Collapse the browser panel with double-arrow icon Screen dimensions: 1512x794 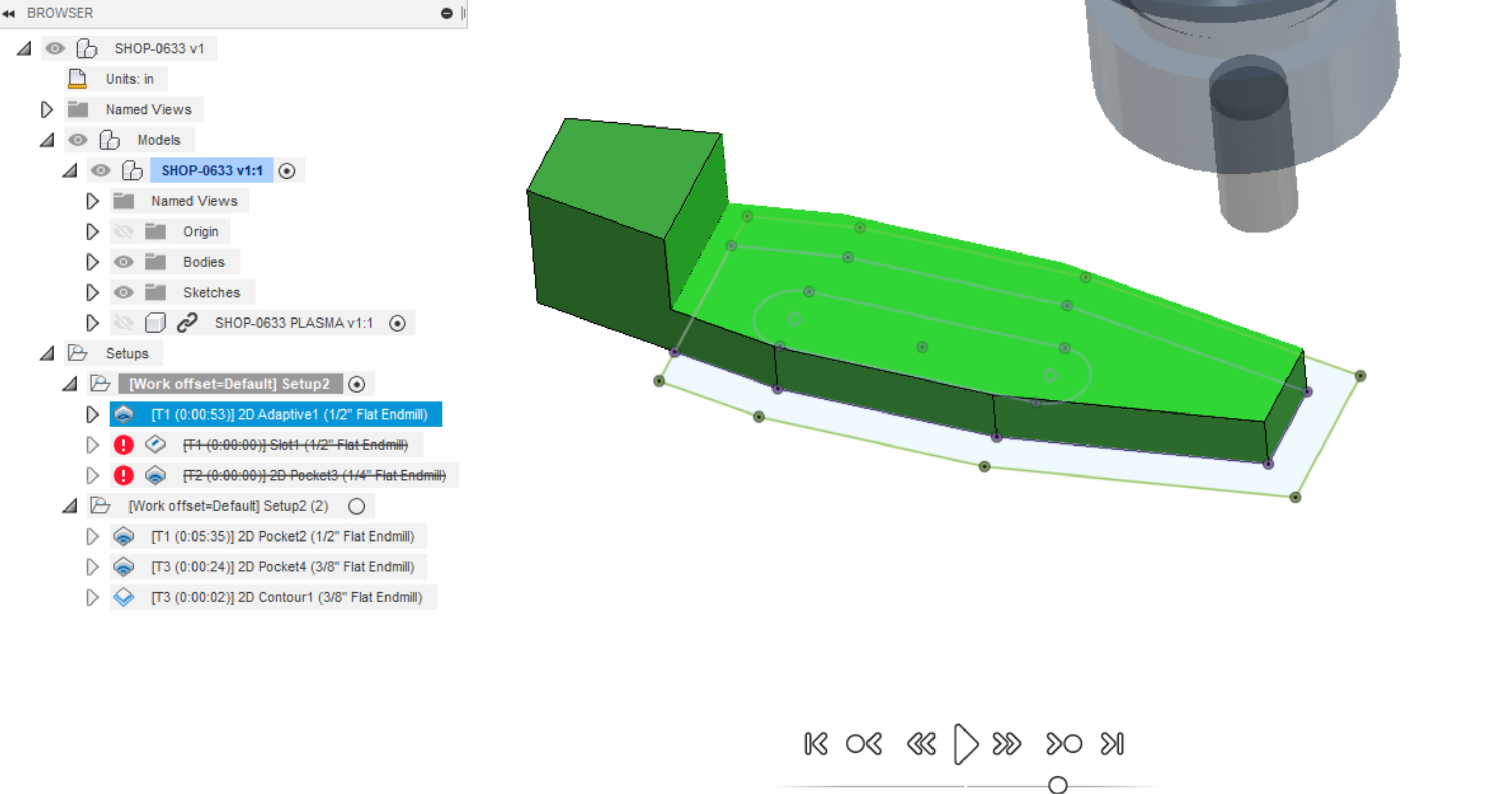9,13
